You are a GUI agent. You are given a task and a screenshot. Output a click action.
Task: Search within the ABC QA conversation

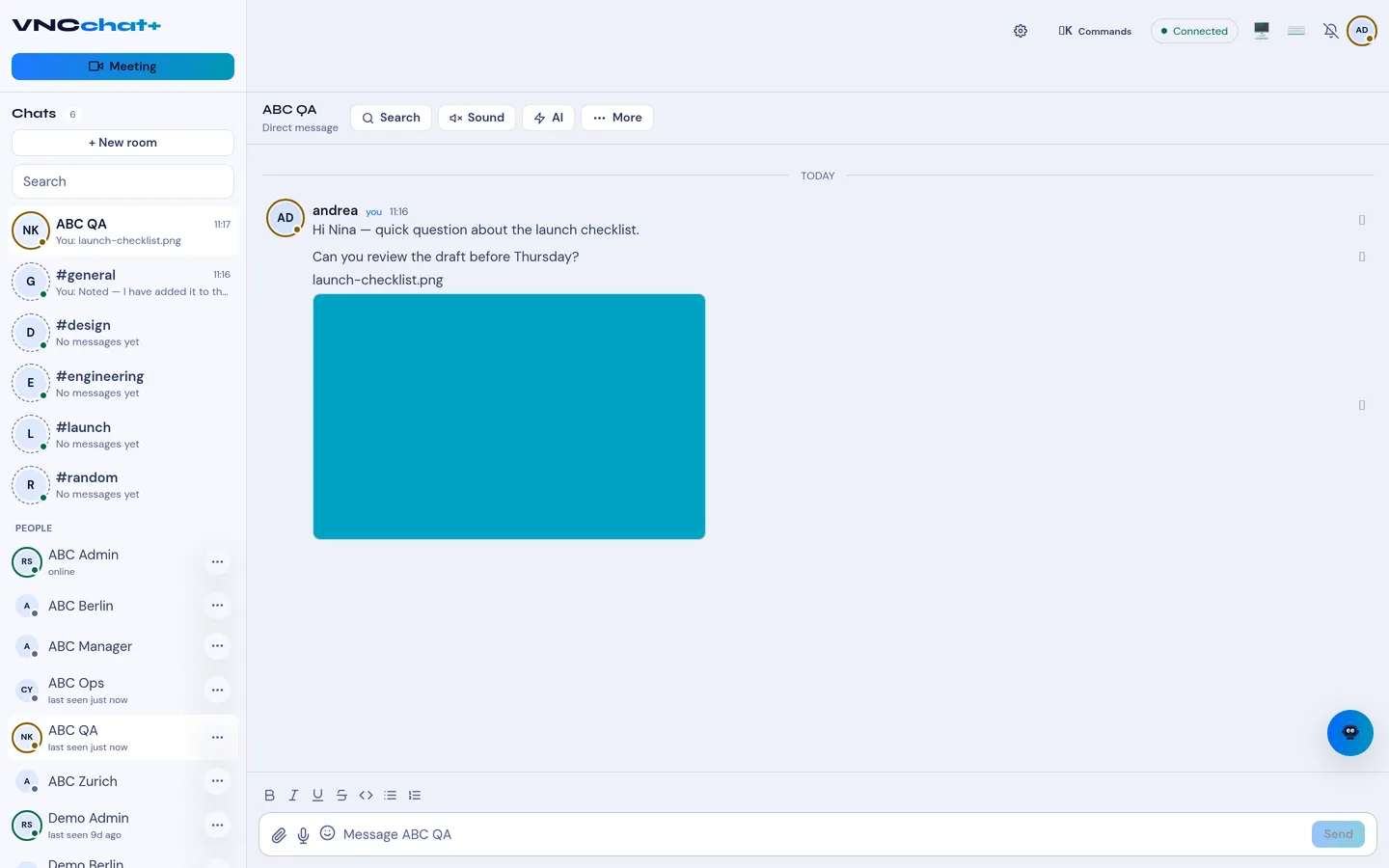391,118
